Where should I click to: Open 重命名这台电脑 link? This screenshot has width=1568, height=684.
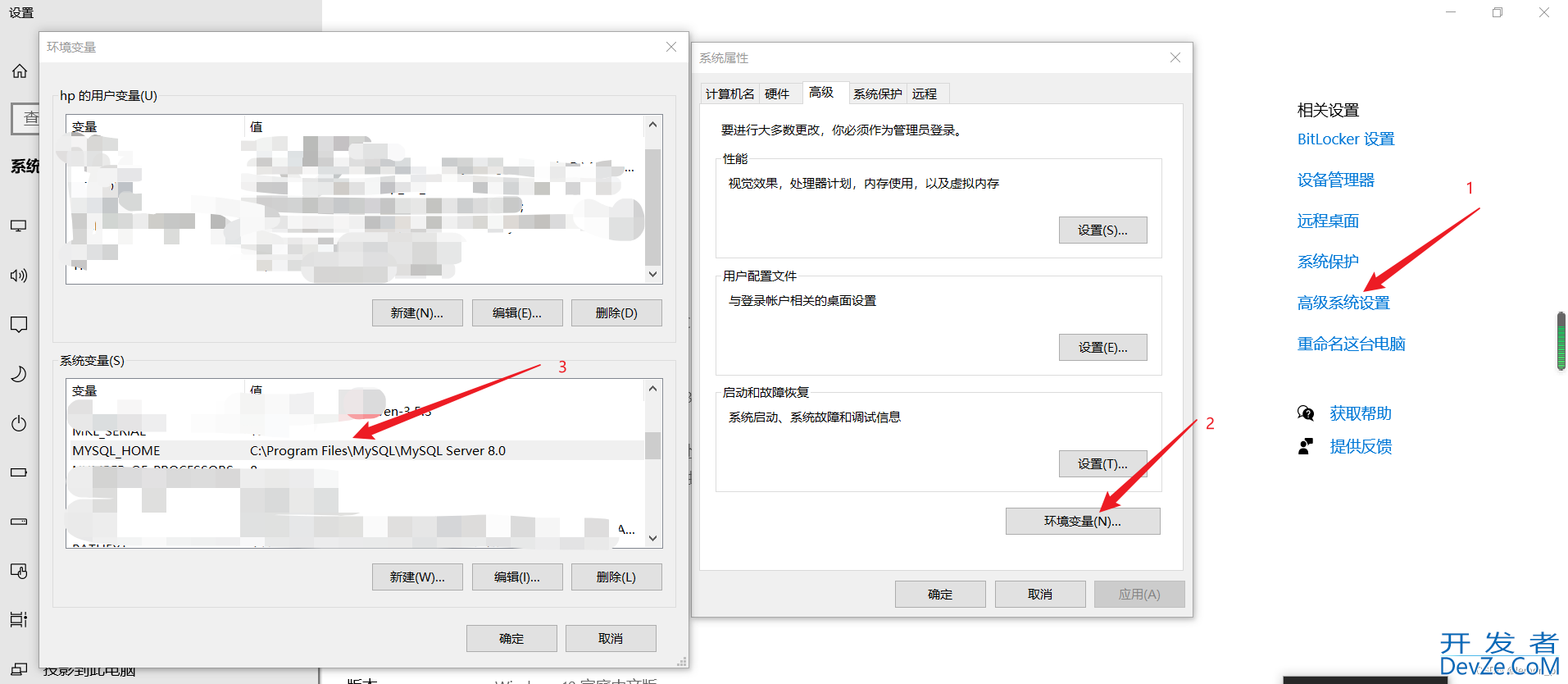point(1351,344)
